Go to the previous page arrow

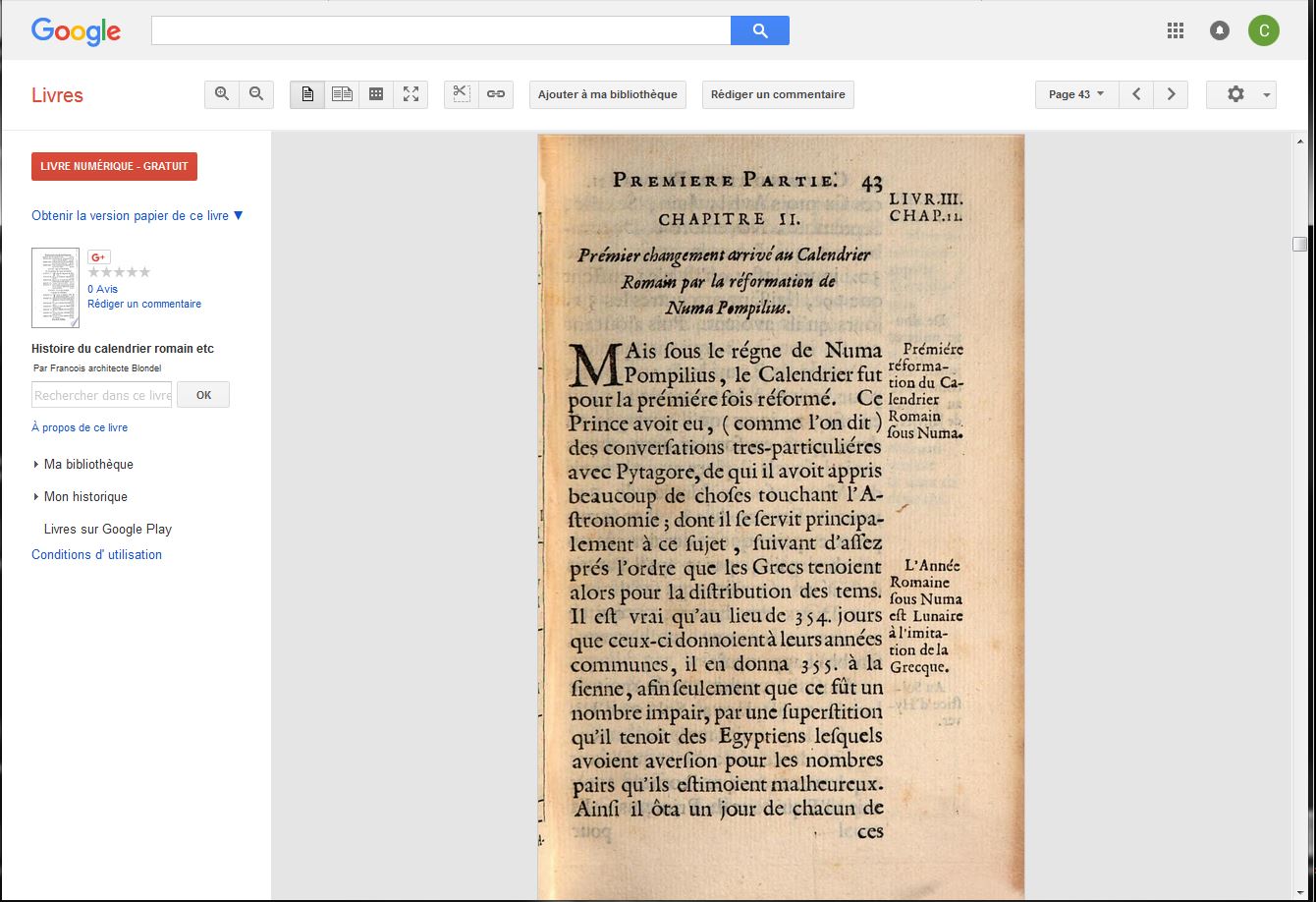[x=1136, y=94]
